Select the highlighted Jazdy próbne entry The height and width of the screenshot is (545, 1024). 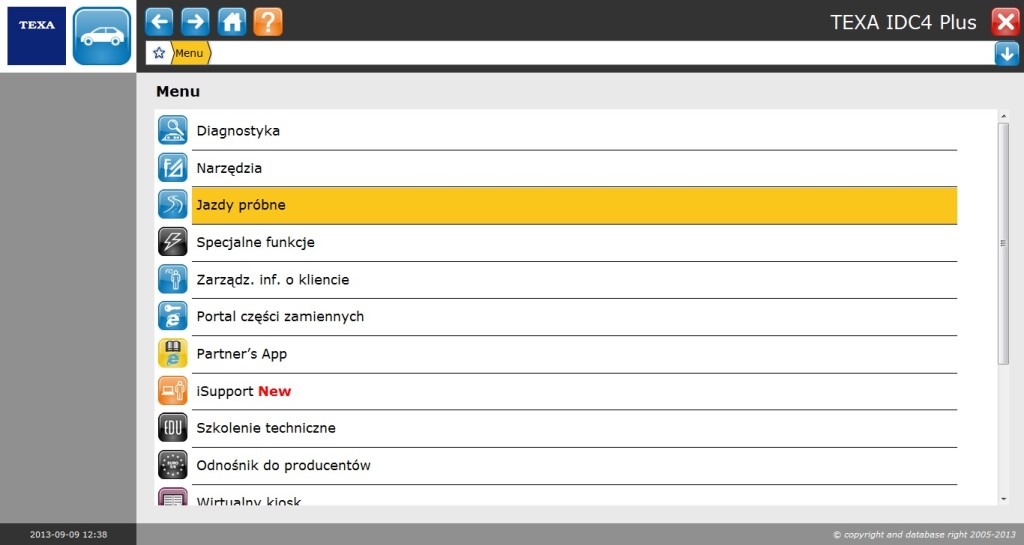coord(574,205)
